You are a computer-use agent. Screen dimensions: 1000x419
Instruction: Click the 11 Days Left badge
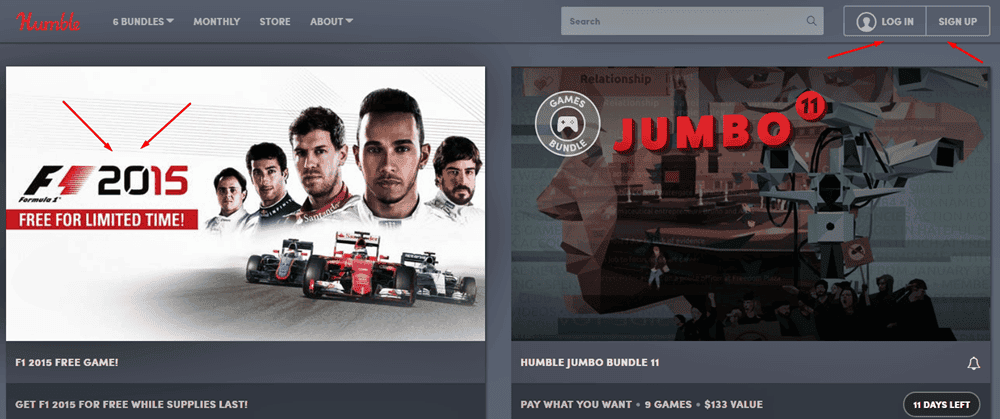941,405
